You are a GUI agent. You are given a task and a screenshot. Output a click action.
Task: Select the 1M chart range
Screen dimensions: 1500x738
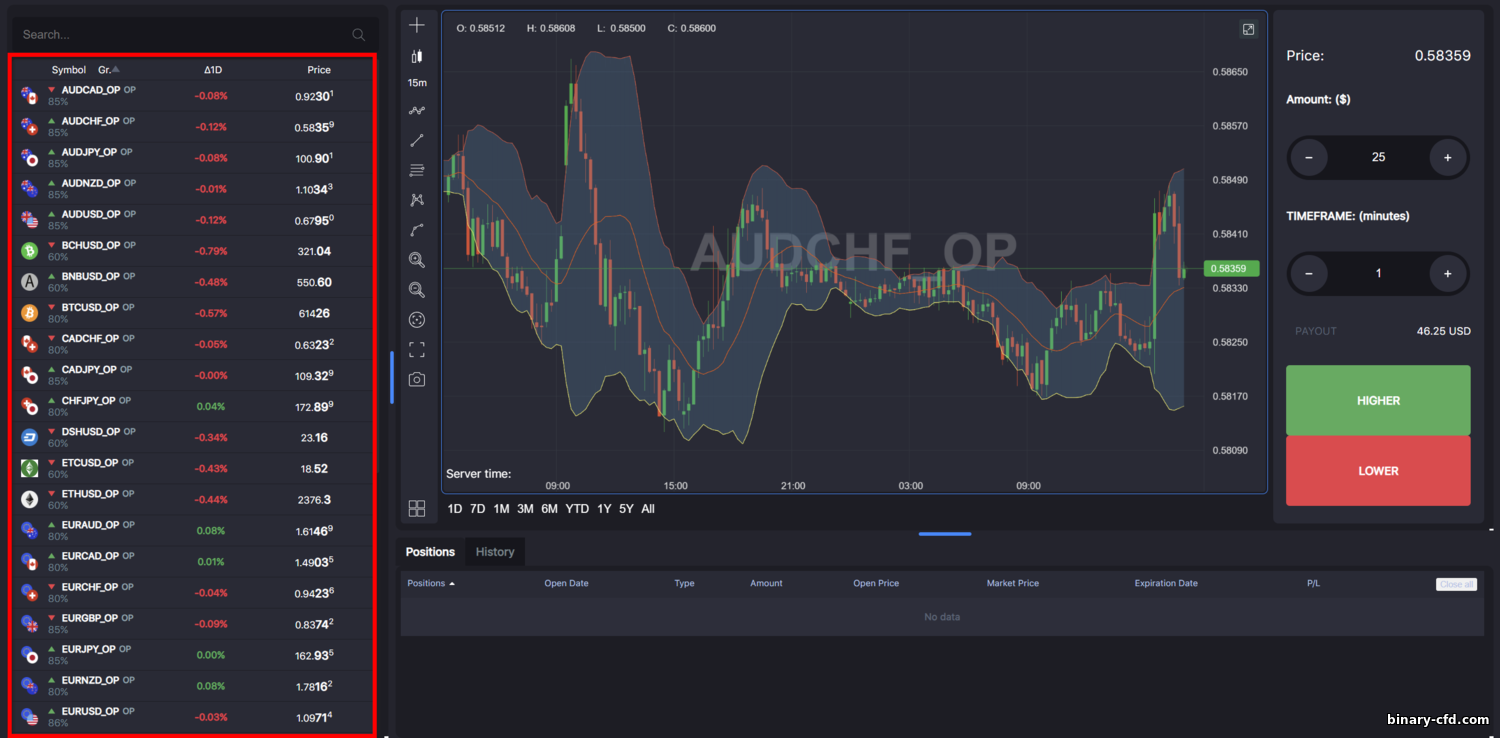pyautogui.click(x=501, y=509)
